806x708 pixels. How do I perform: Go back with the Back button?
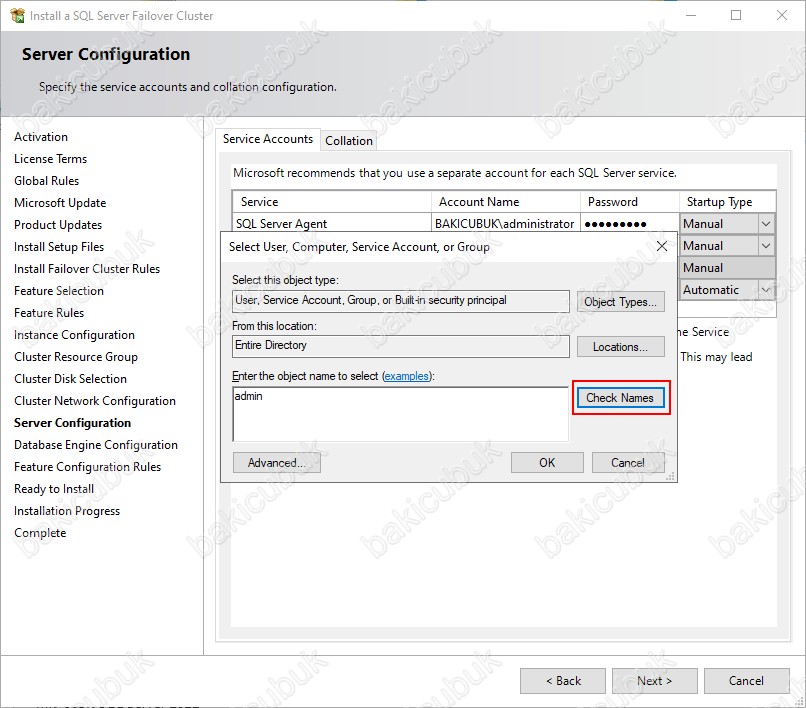click(x=563, y=681)
